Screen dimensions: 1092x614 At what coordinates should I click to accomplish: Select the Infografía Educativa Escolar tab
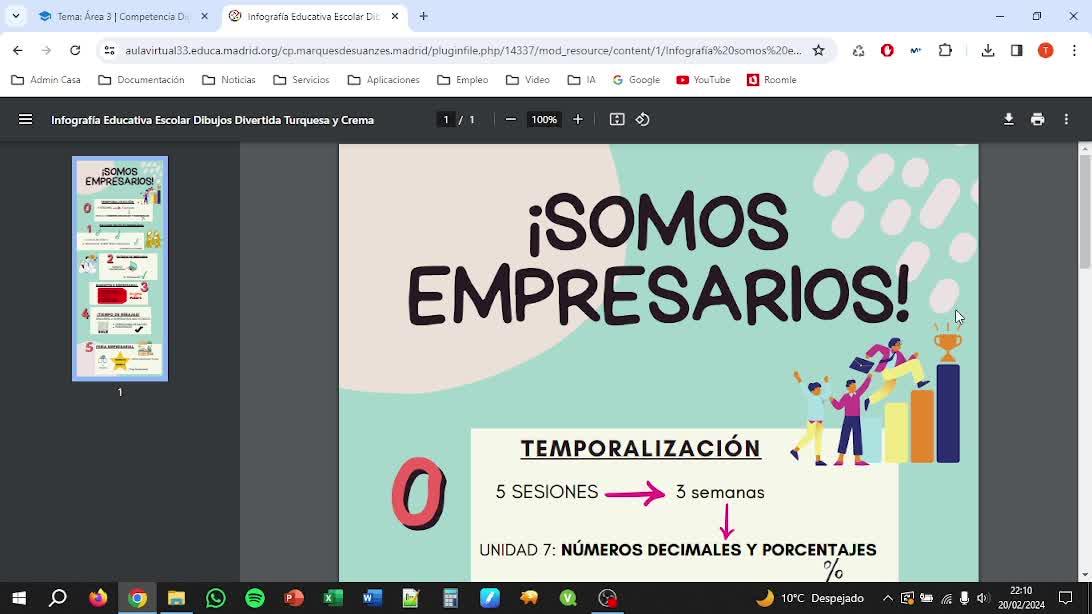[x=313, y=16]
